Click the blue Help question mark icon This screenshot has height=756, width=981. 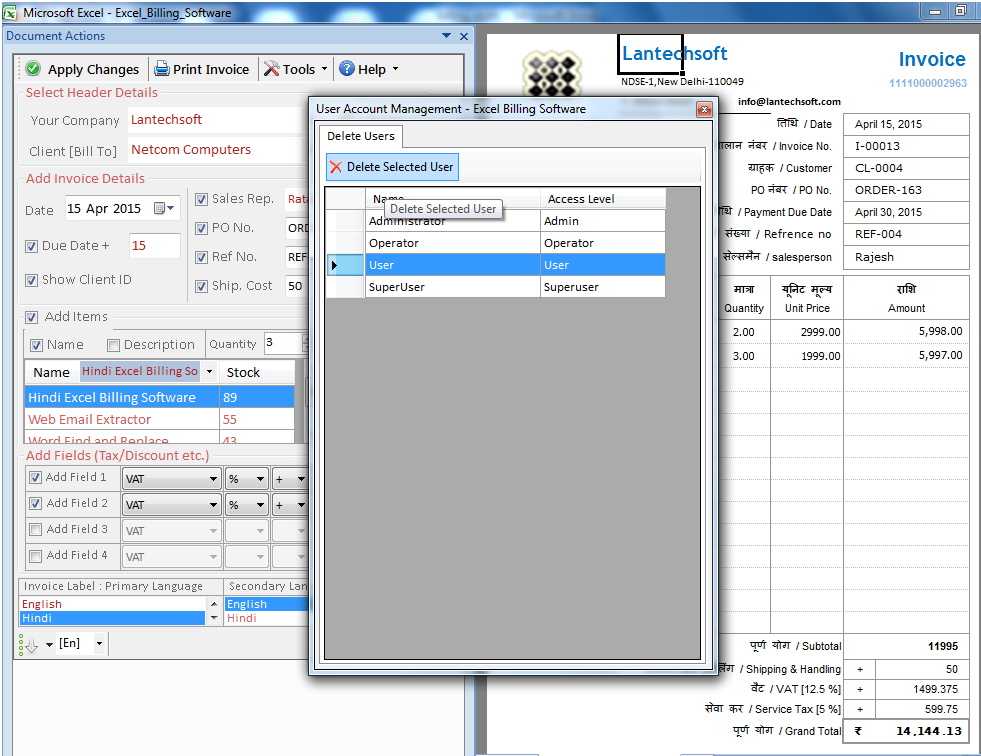[x=347, y=68]
